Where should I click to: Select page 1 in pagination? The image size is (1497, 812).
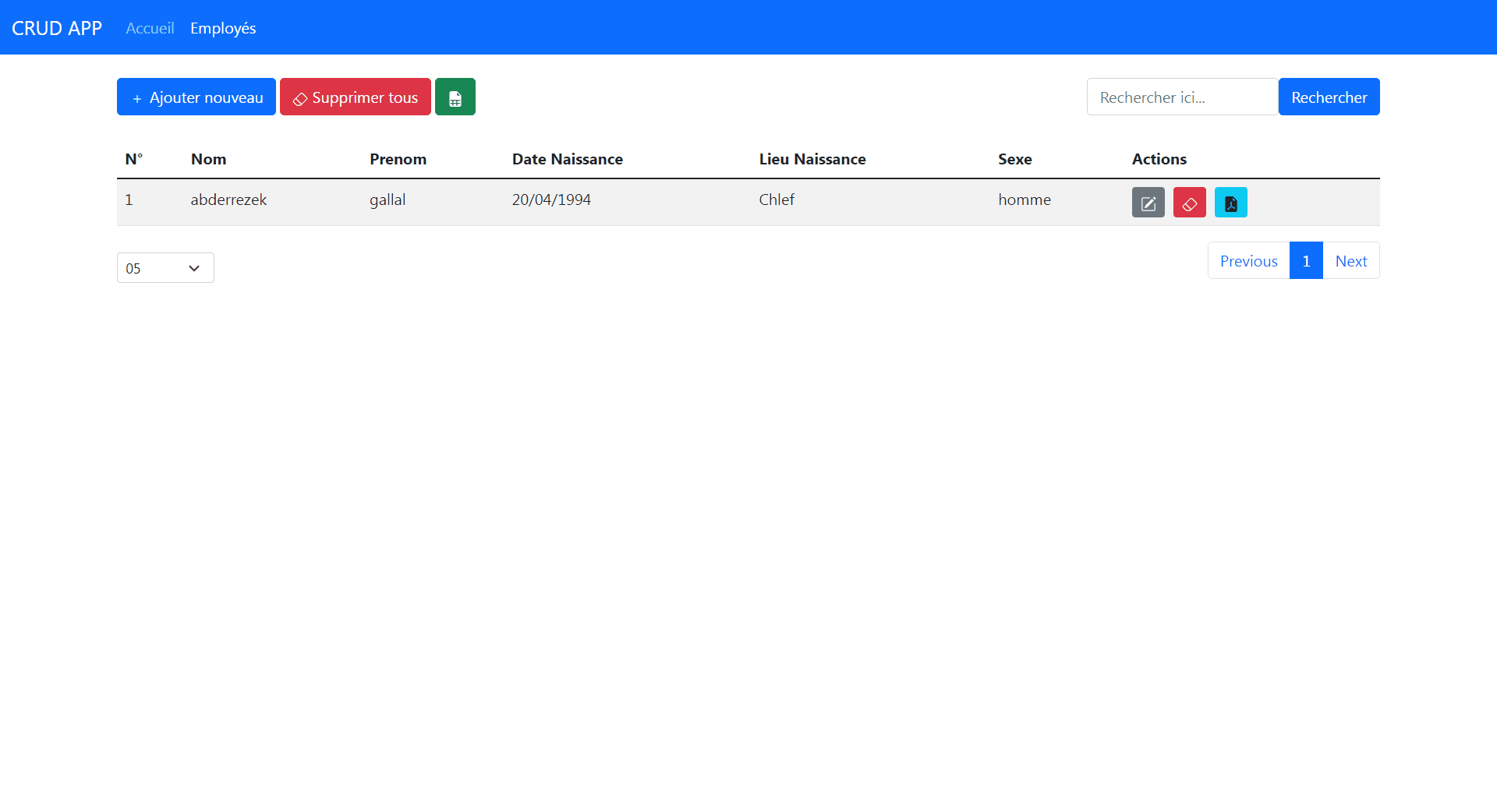(1306, 261)
